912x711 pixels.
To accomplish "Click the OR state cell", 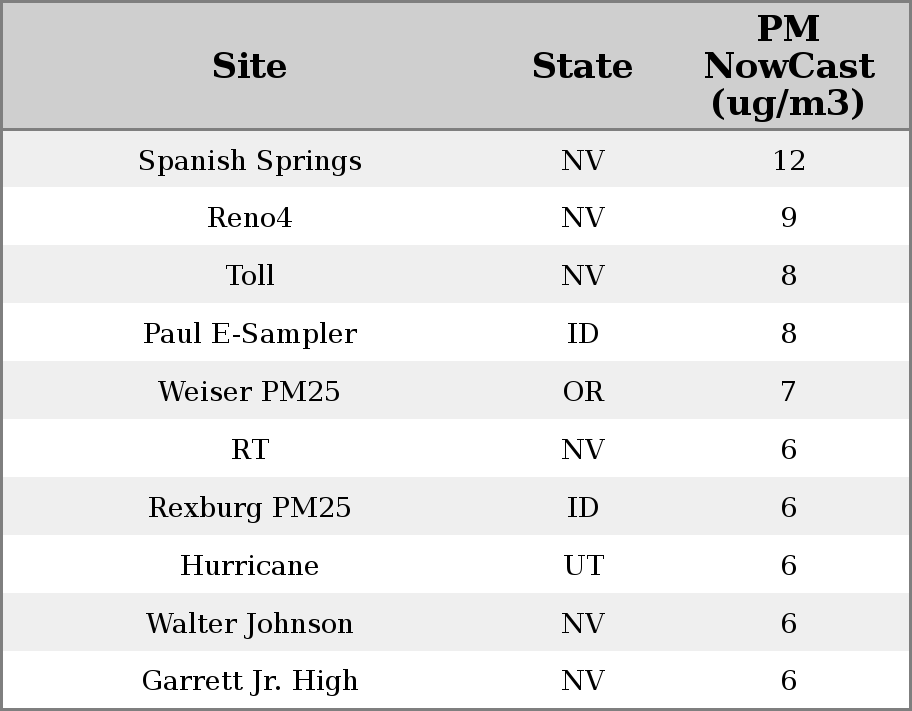I will 582,392.
